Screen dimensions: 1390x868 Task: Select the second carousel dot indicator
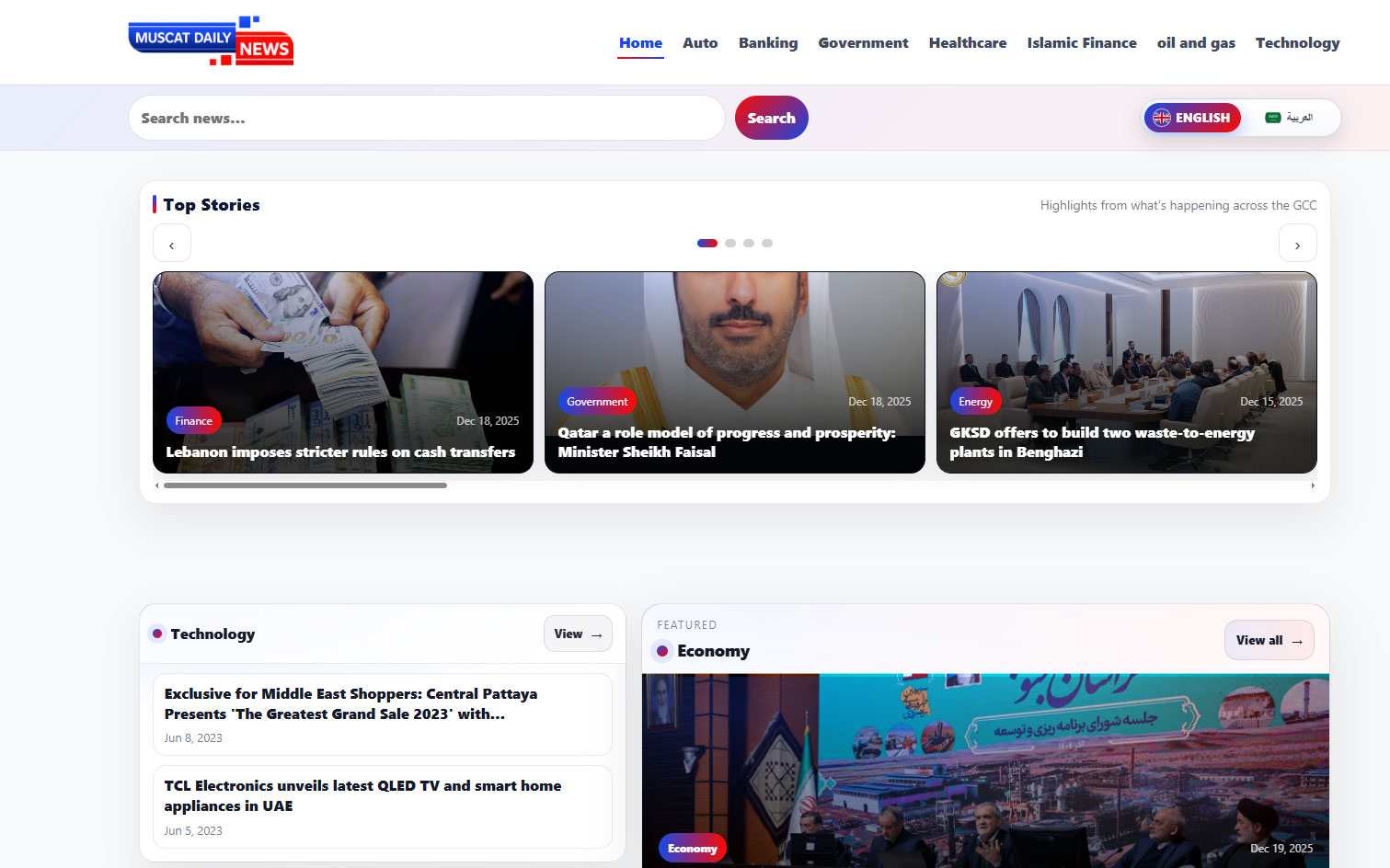click(730, 244)
